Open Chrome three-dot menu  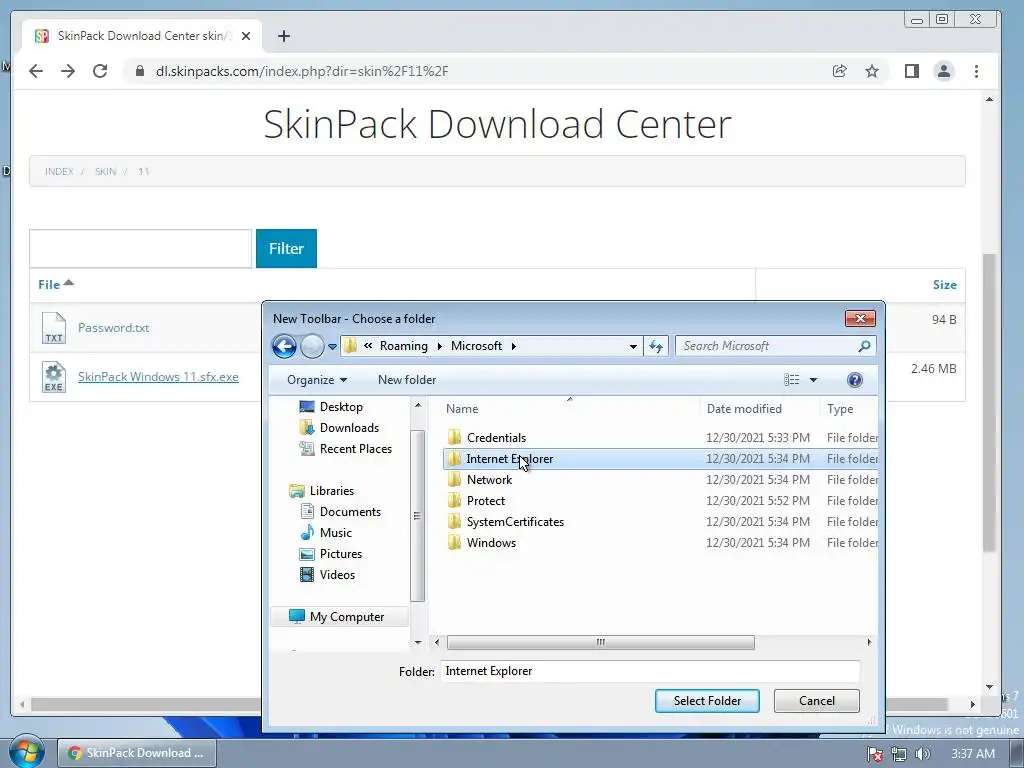(976, 71)
